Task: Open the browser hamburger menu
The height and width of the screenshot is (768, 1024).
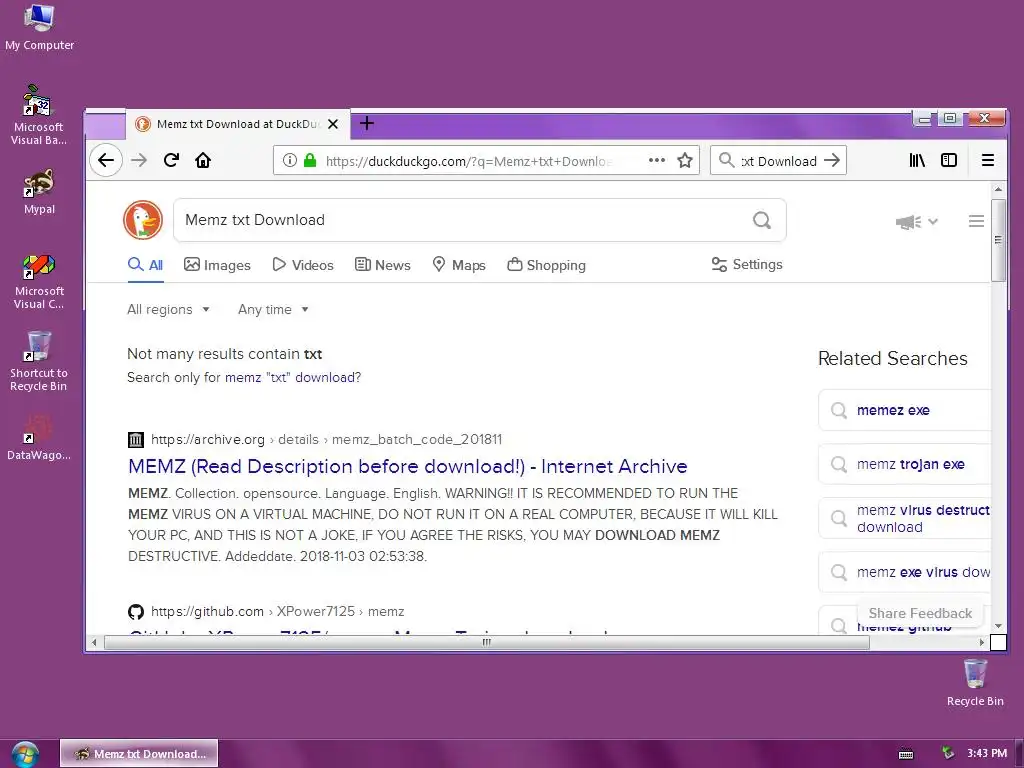Action: click(987, 161)
